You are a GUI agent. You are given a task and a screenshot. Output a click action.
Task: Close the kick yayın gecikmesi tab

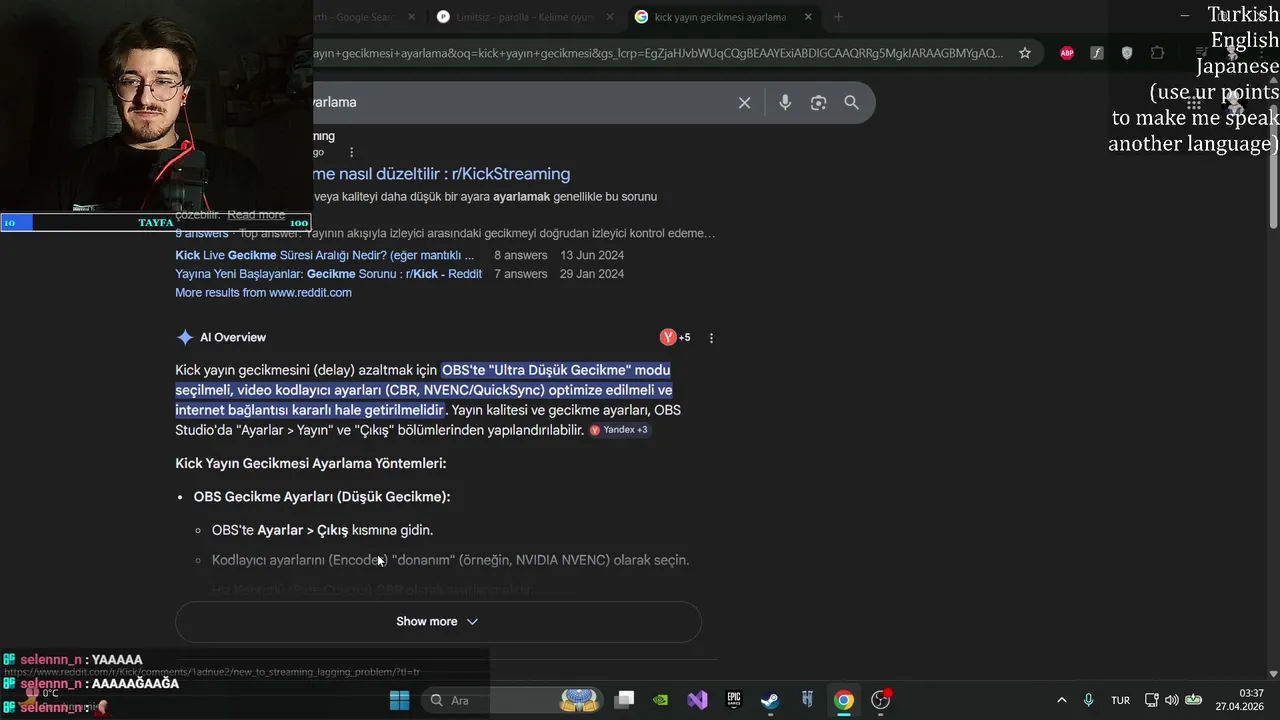tap(808, 17)
